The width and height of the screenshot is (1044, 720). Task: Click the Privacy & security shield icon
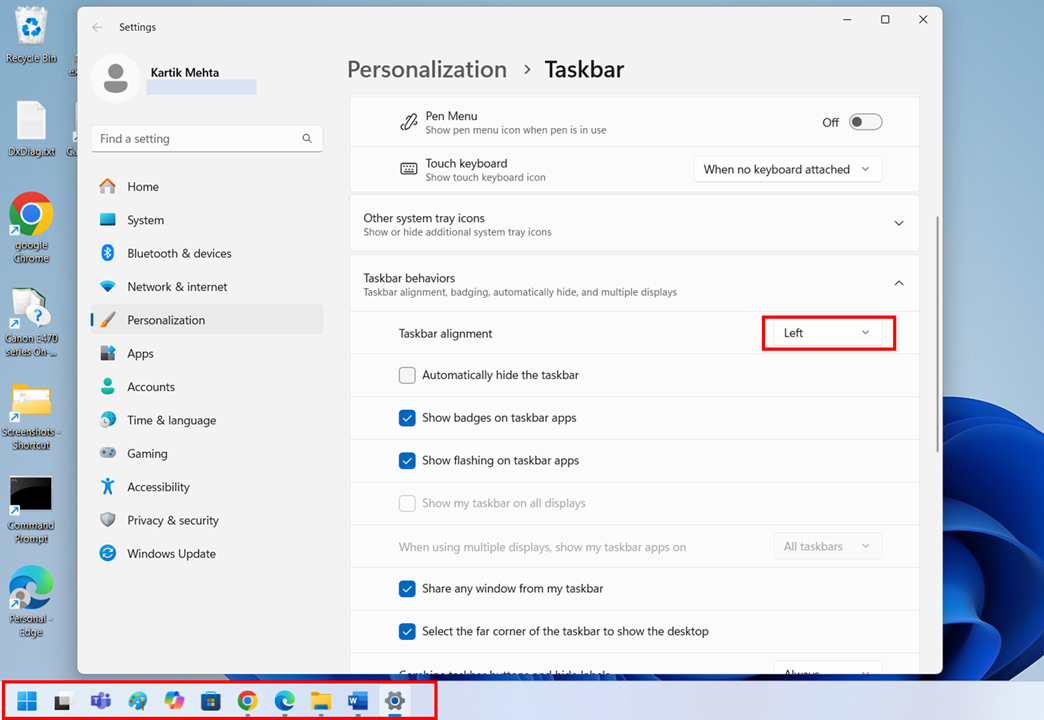point(107,520)
